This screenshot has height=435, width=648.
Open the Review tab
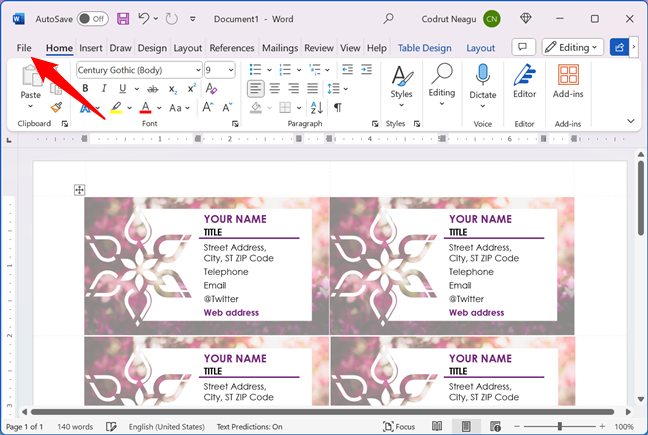[x=319, y=48]
